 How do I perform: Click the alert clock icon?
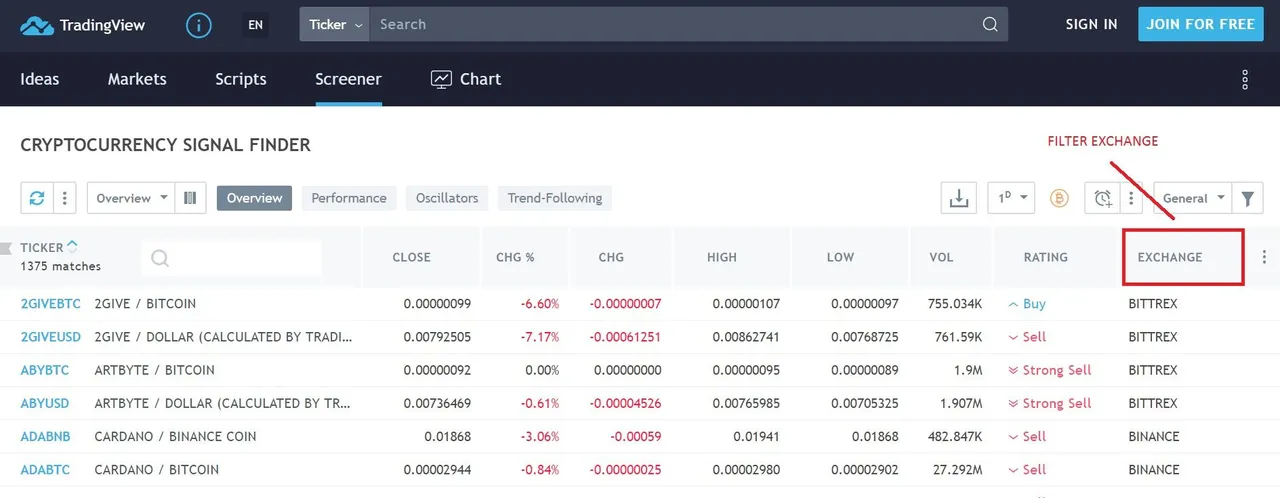click(x=1102, y=198)
